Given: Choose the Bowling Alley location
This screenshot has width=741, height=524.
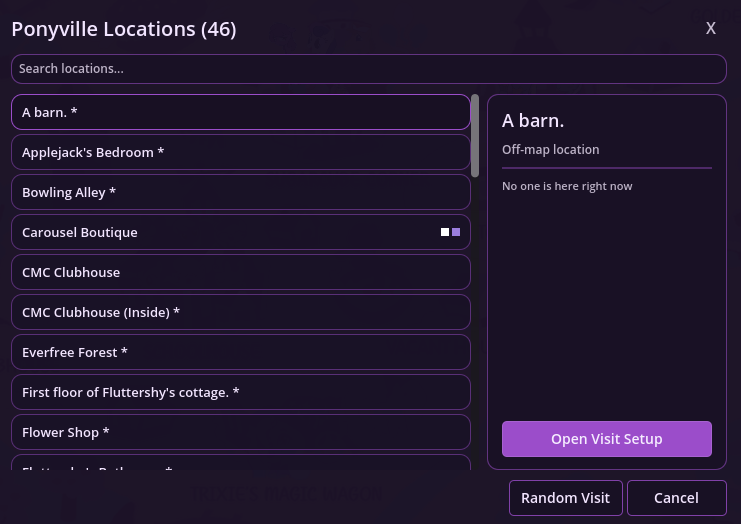Looking at the screenshot, I should [240, 192].
